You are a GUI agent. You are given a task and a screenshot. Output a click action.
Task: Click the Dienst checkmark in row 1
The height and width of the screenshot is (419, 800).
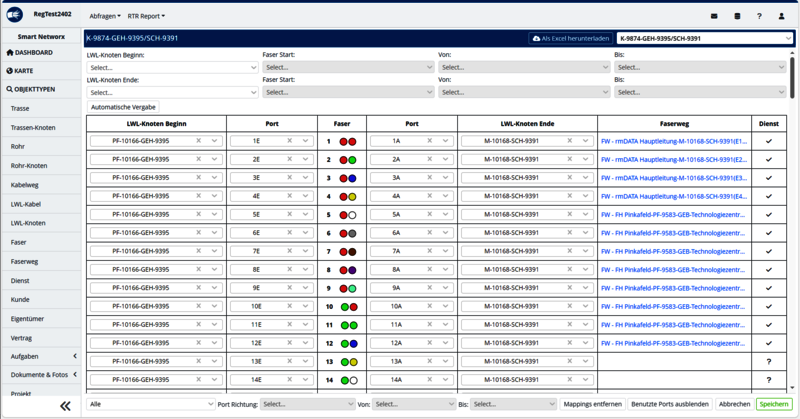tap(769, 141)
